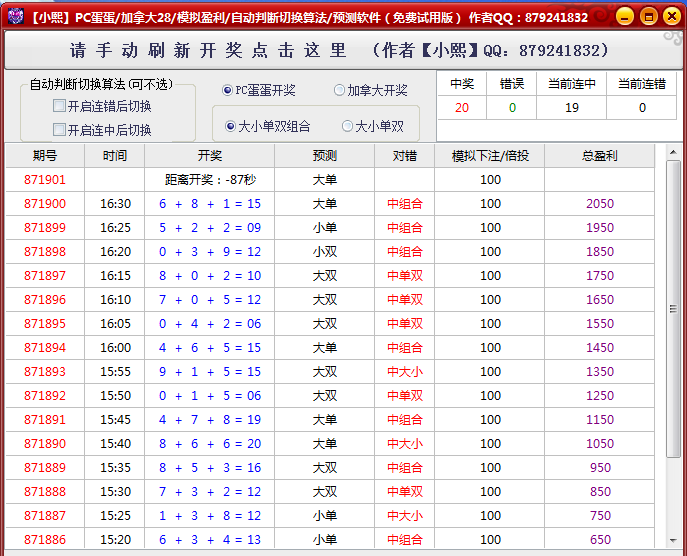The width and height of the screenshot is (687, 556).
Task: Choose the 大小单双 radio option
Action: click(x=348, y=126)
